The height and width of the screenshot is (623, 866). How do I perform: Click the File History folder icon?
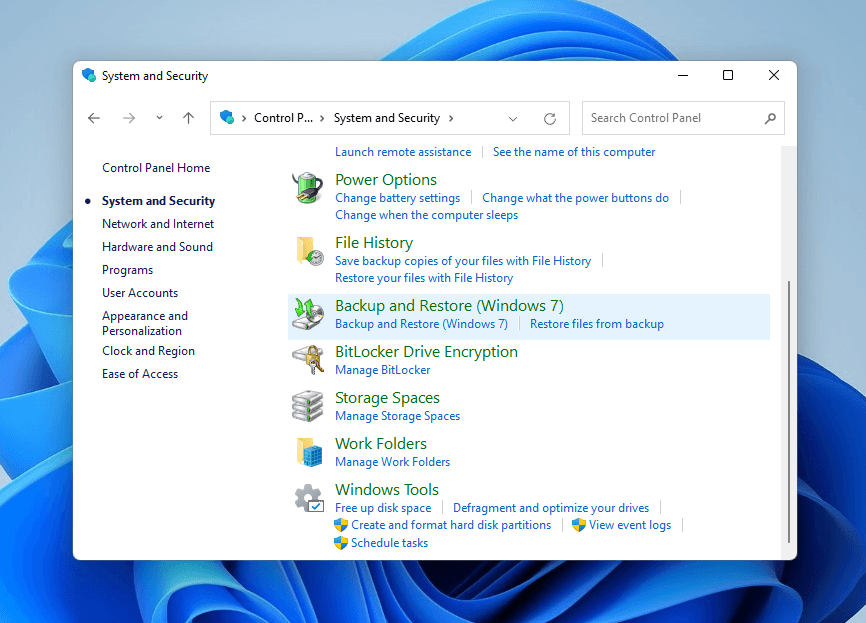coord(309,251)
